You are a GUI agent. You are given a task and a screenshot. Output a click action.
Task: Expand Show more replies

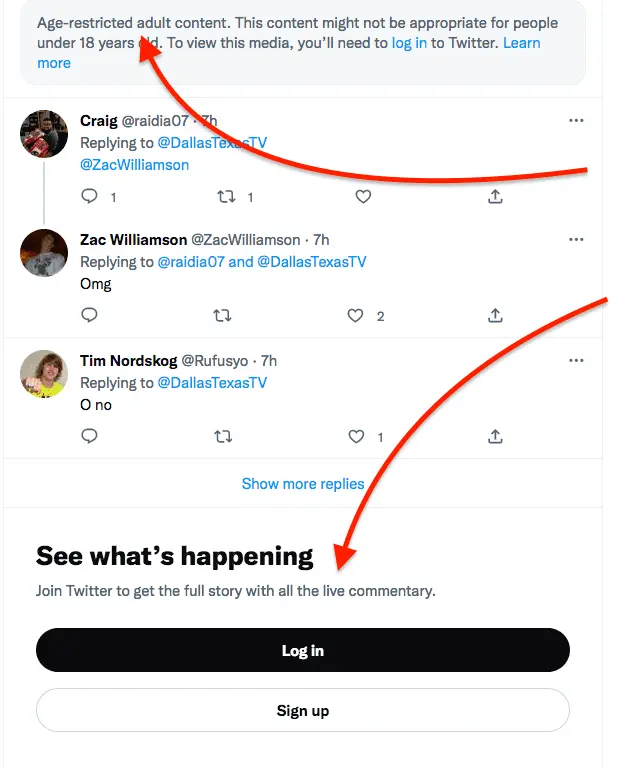(303, 484)
